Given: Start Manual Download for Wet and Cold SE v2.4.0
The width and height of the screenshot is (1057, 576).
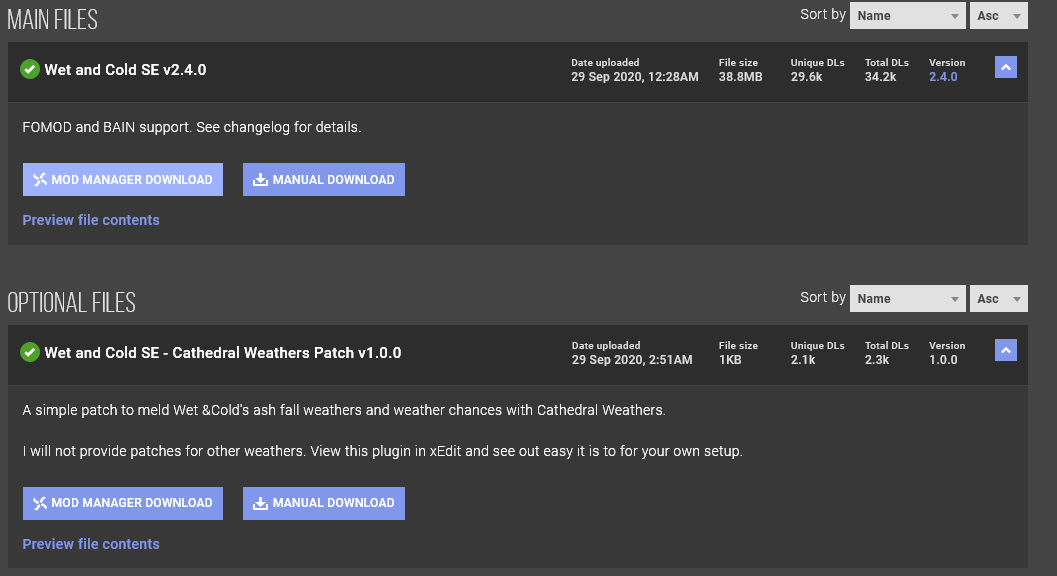Looking at the screenshot, I should (324, 179).
